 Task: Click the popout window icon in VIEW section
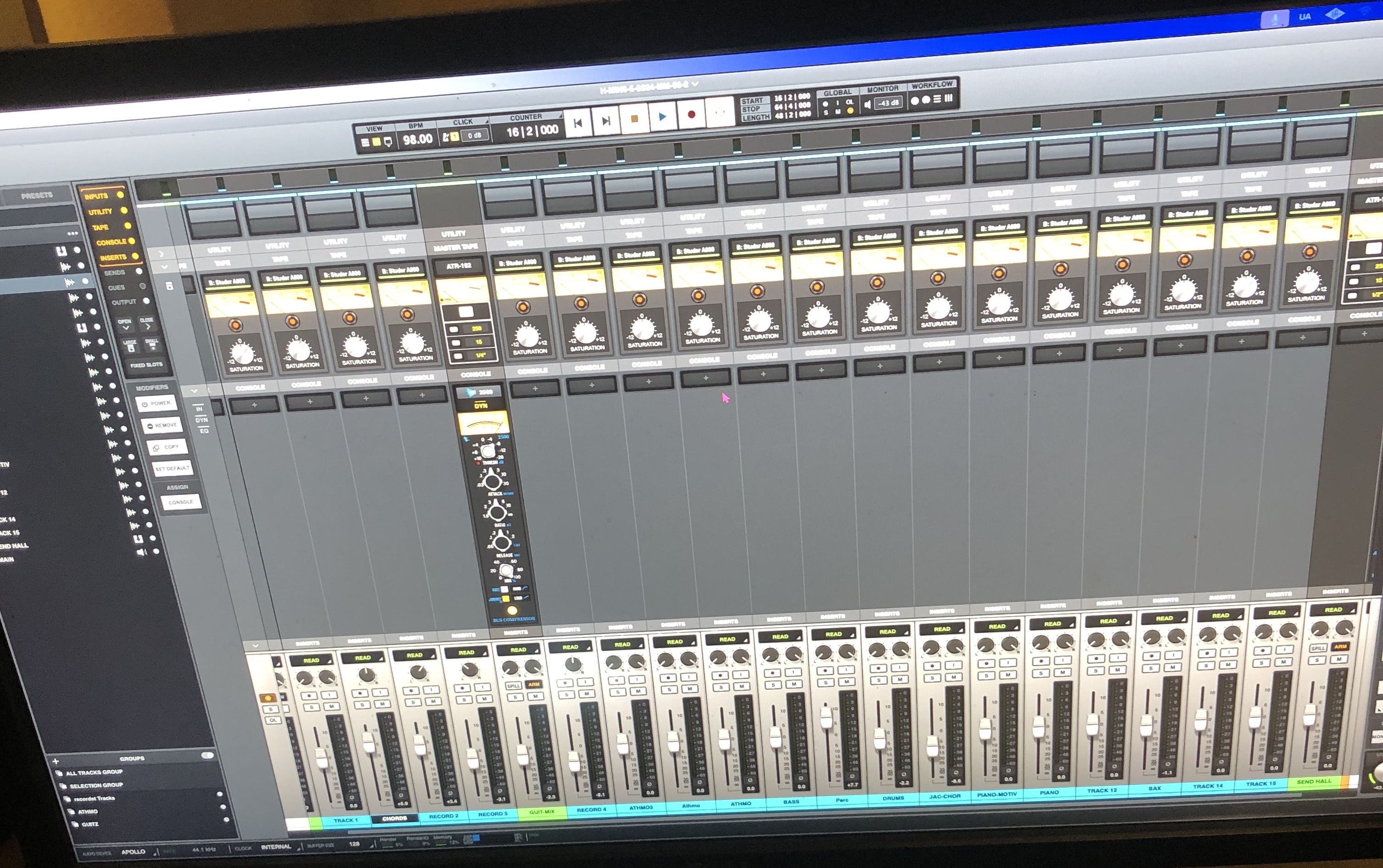click(x=388, y=141)
